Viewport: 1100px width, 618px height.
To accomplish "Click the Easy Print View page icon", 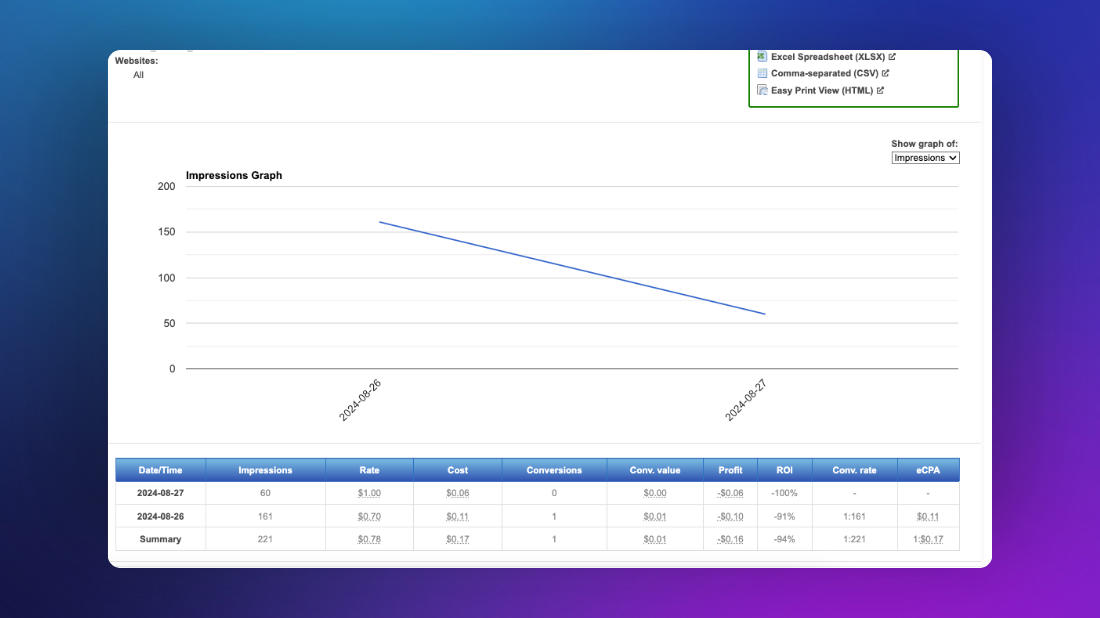I will pos(762,90).
